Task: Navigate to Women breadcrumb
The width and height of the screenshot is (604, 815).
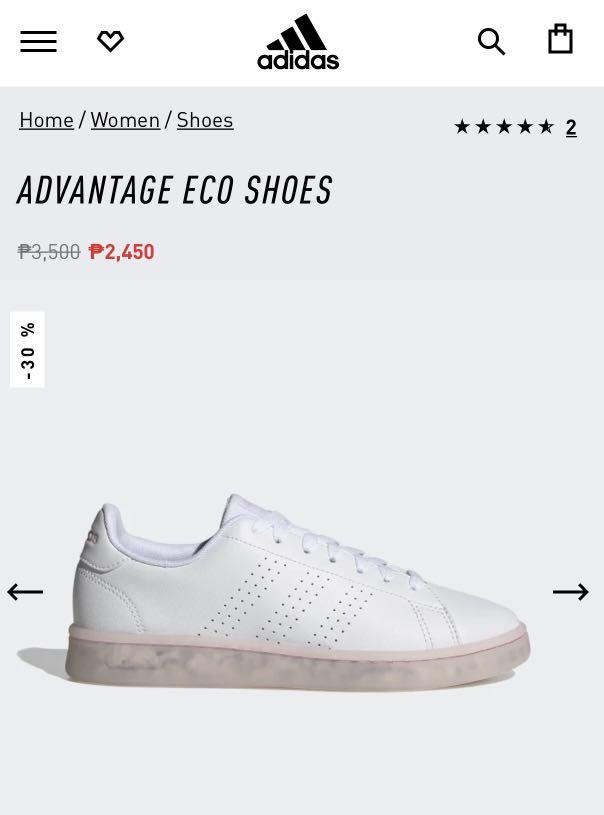Action: point(125,120)
